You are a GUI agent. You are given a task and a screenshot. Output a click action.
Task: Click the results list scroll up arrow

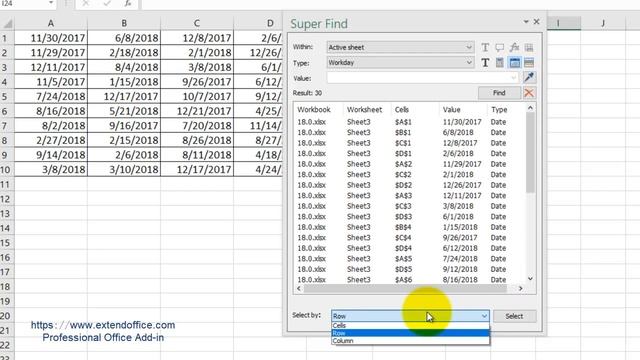click(x=530, y=108)
